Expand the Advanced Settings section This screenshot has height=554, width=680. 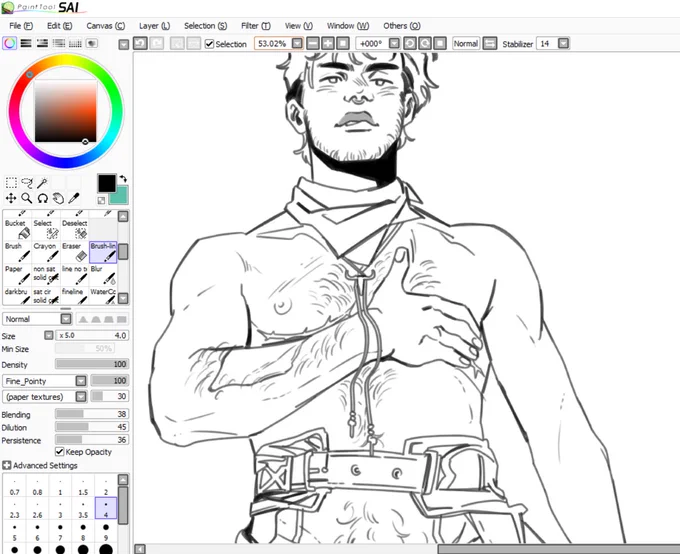click(7, 465)
